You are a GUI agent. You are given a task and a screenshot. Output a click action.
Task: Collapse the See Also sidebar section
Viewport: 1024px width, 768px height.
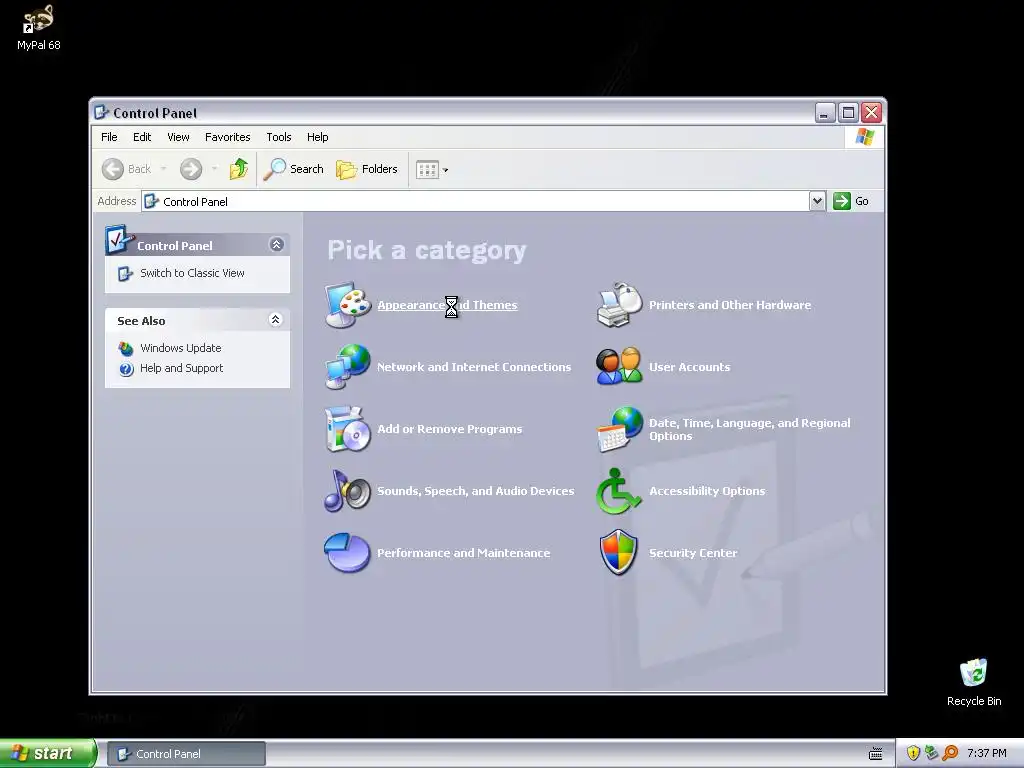[276, 319]
